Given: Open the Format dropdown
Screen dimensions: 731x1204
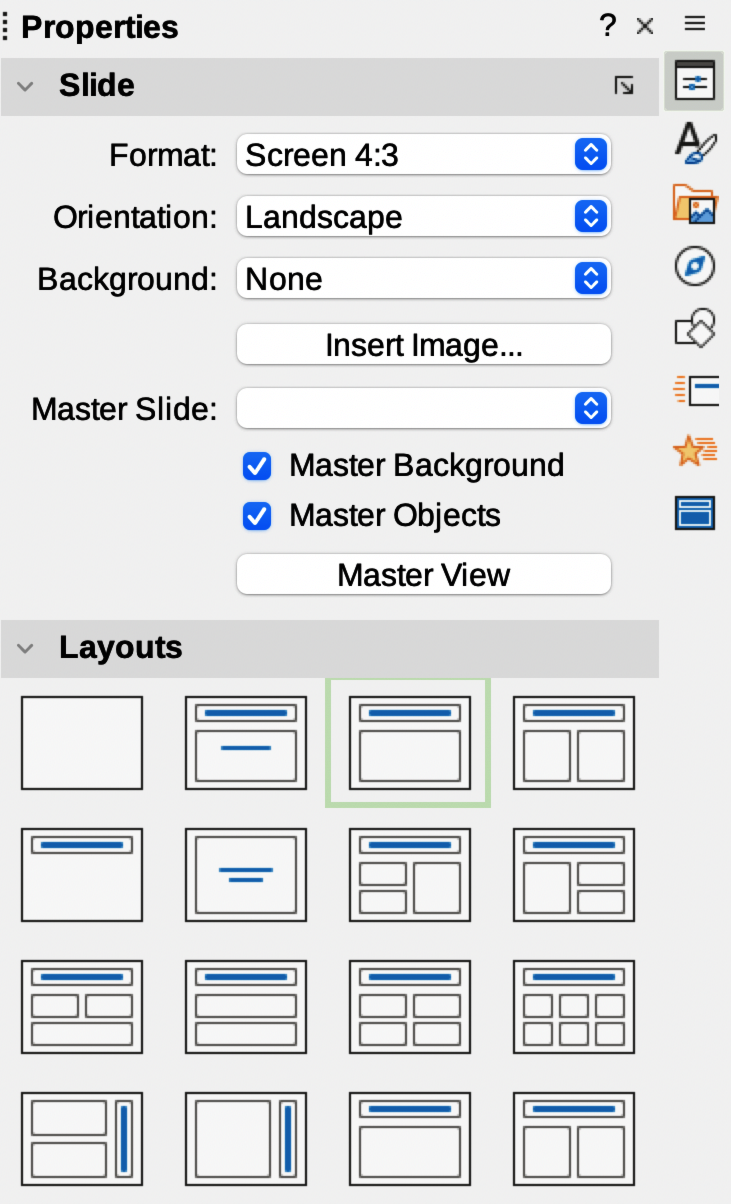Looking at the screenshot, I should click(x=423, y=155).
